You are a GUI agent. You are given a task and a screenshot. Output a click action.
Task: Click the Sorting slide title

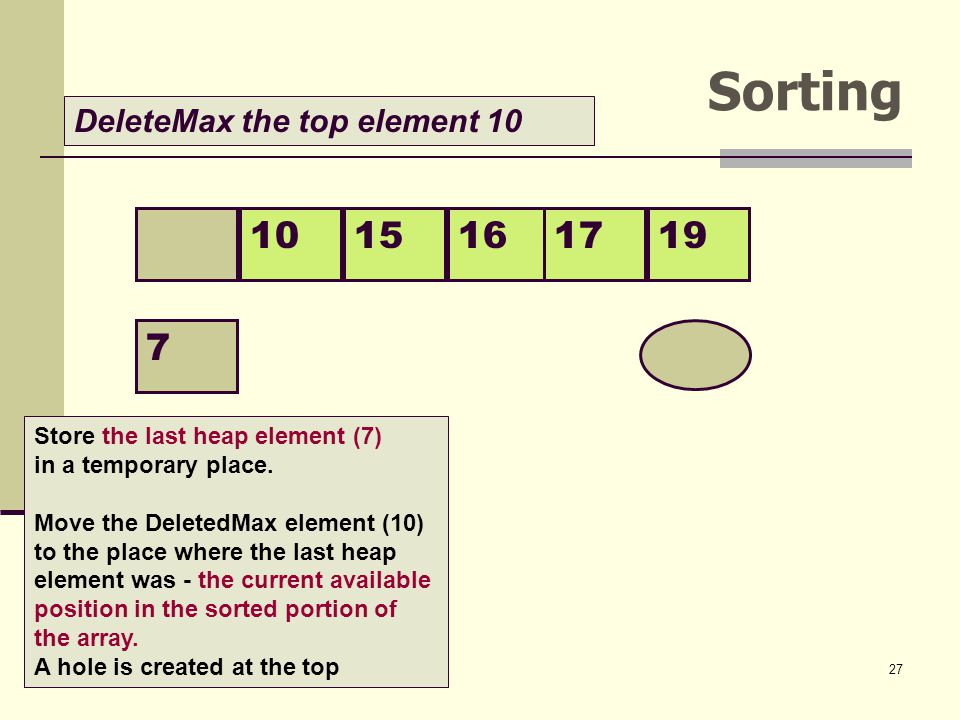click(804, 94)
